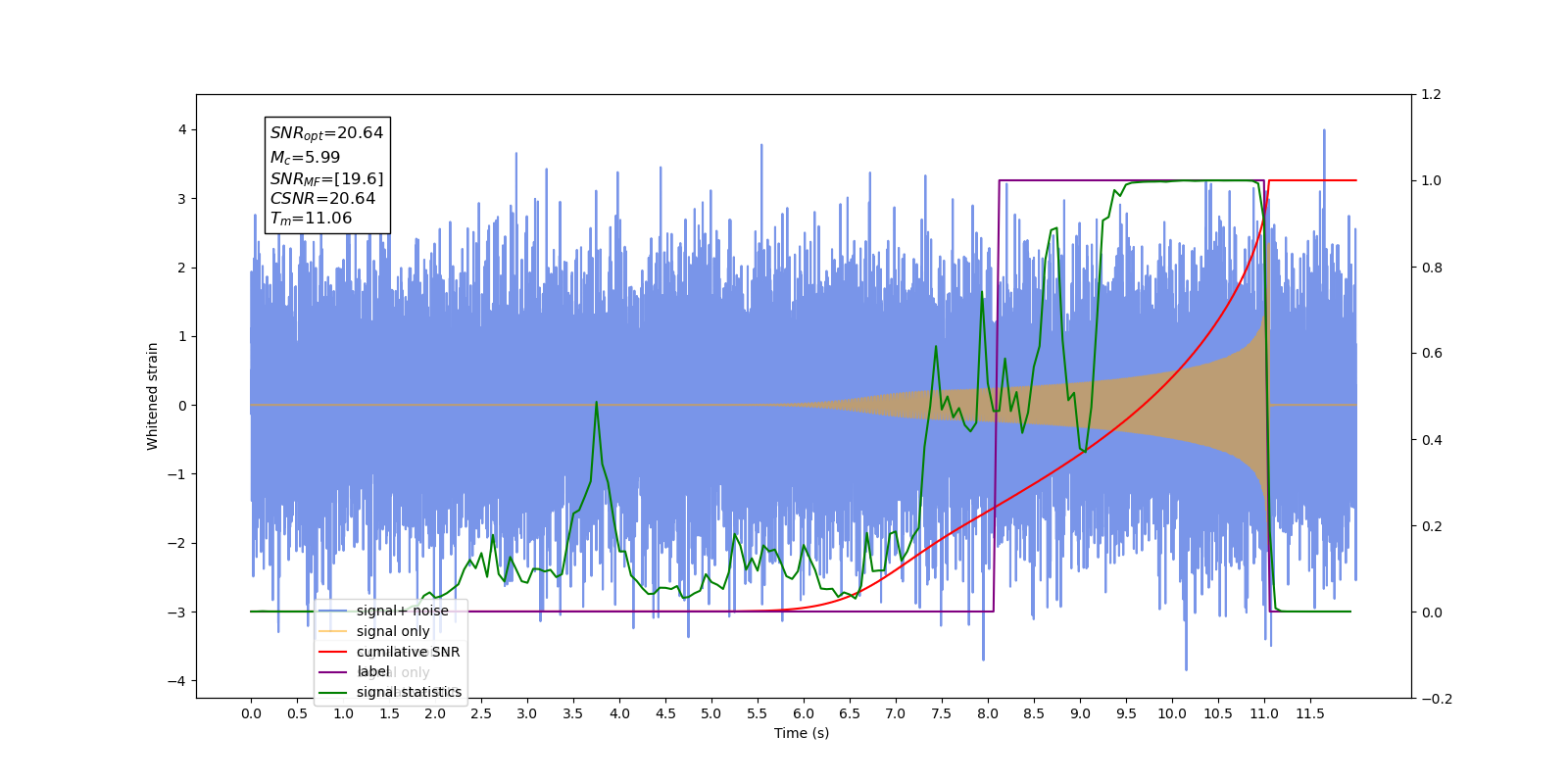The width and height of the screenshot is (1568, 784).
Task: Click the green line sample for 'signal statistics'
Action: click(333, 692)
